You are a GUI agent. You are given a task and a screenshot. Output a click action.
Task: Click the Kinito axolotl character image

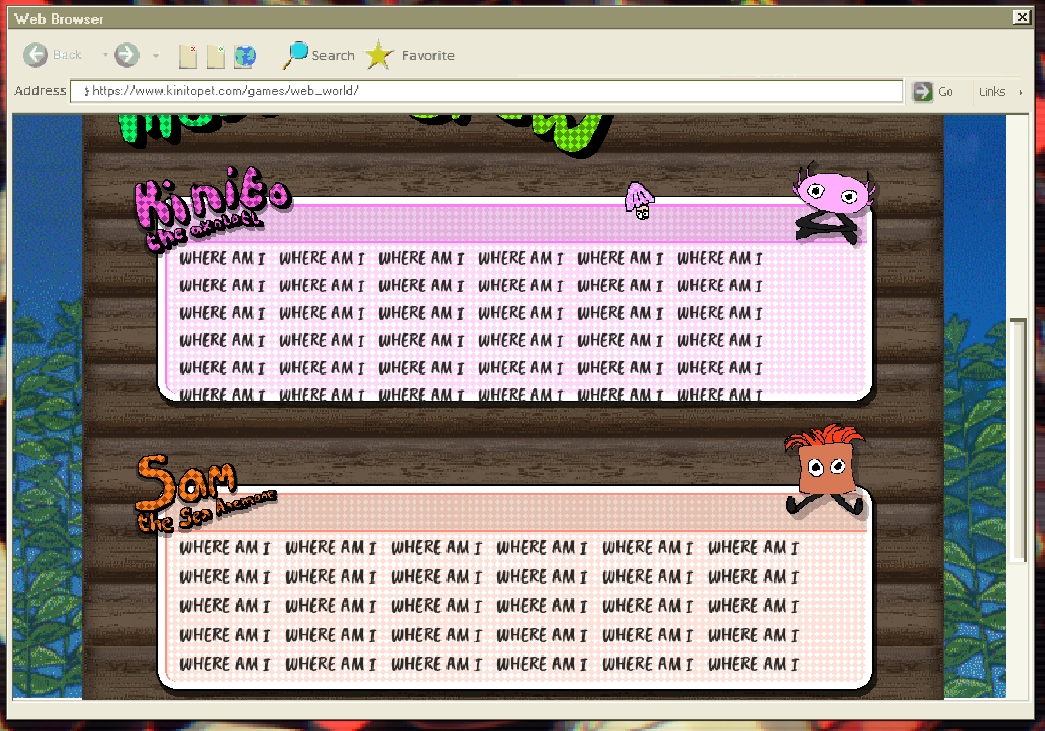(833, 203)
